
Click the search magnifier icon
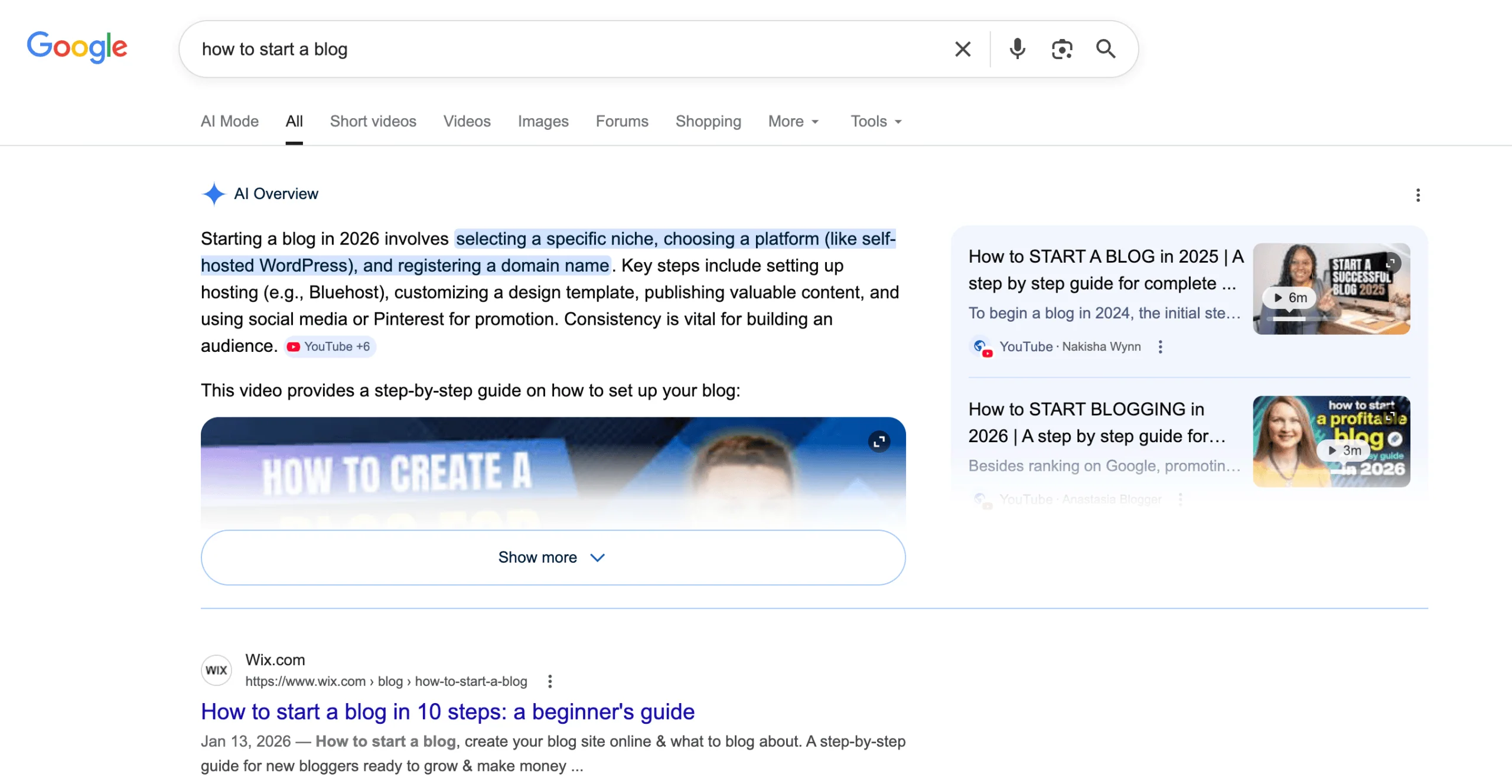1106,49
